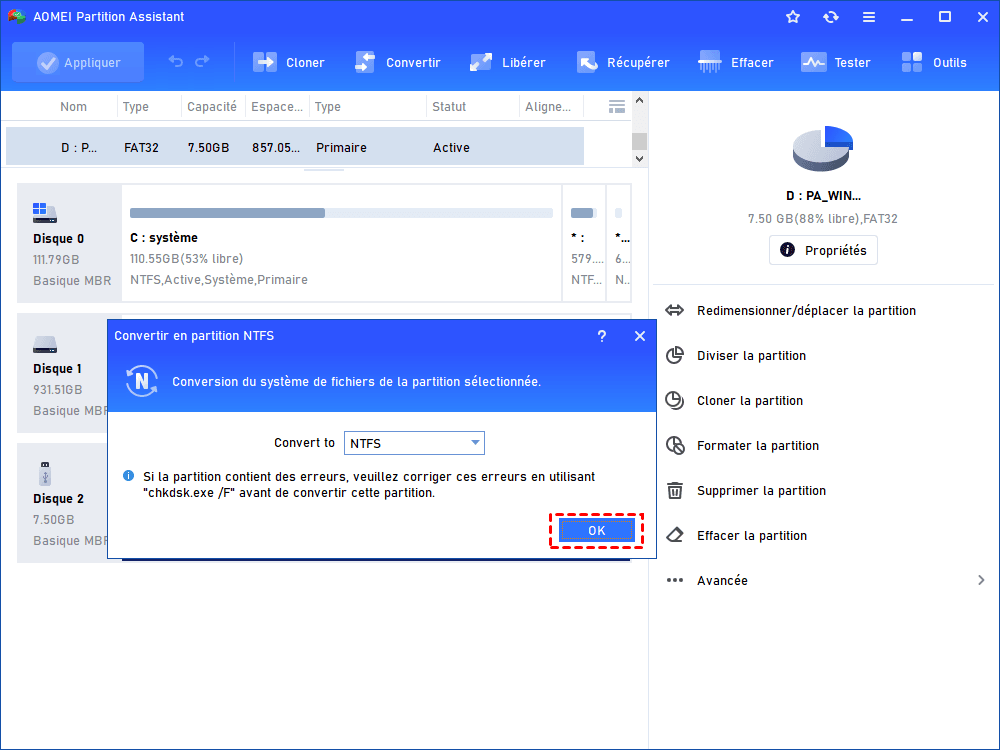Open the Avancée options
This screenshot has width=1000, height=750.
[722, 580]
